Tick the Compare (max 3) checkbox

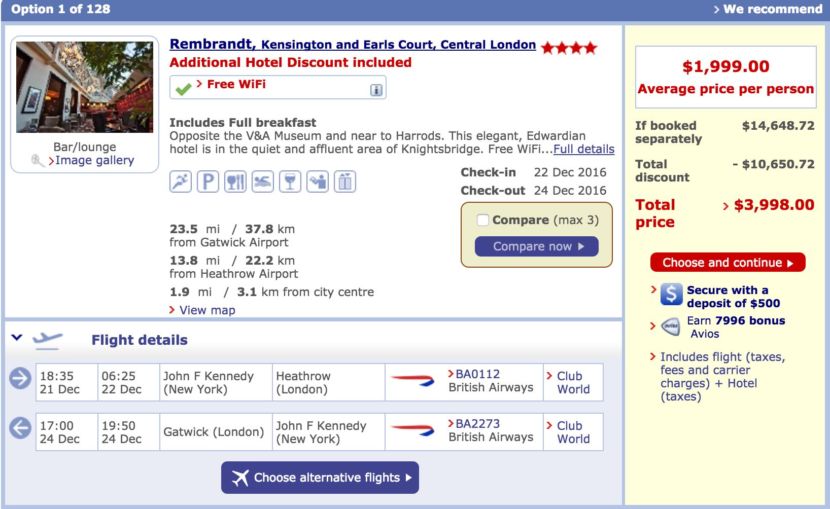coord(483,220)
